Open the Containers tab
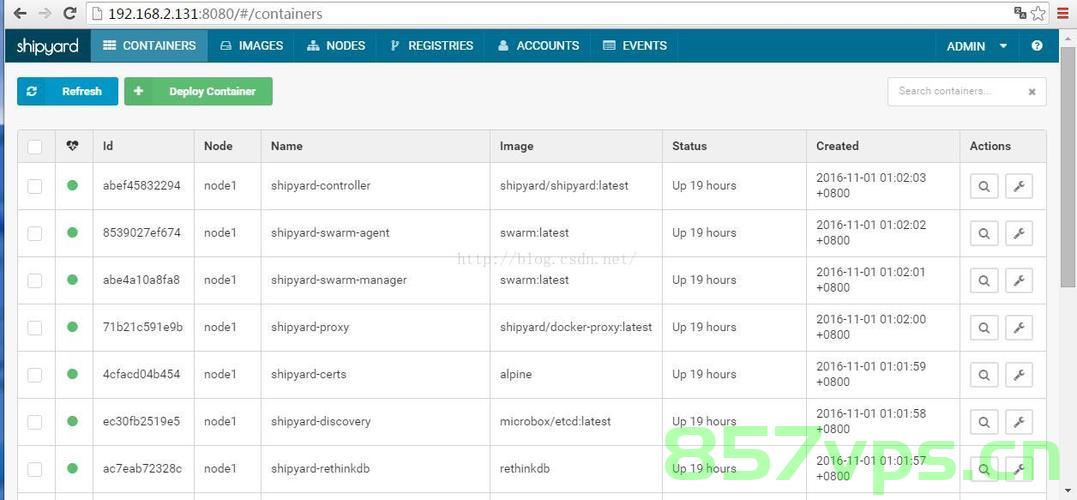1077x500 pixels. pyautogui.click(x=149, y=46)
